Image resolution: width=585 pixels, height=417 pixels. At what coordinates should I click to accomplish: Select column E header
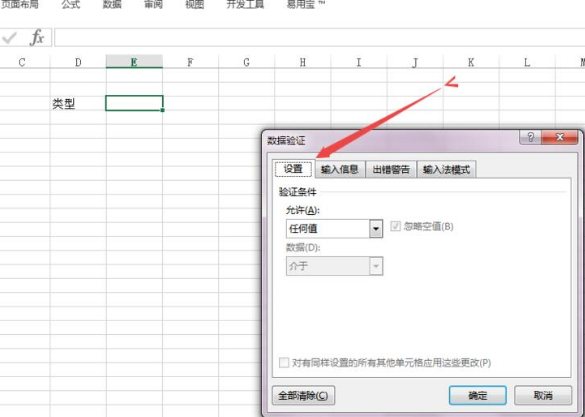click(134, 62)
